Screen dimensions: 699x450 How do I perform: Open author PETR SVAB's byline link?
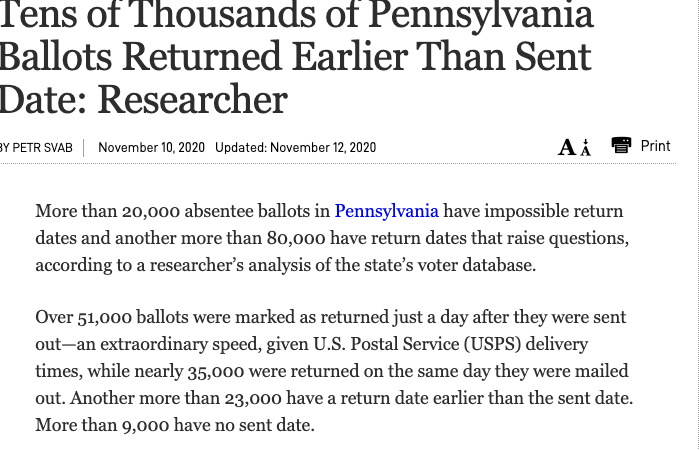pos(42,148)
